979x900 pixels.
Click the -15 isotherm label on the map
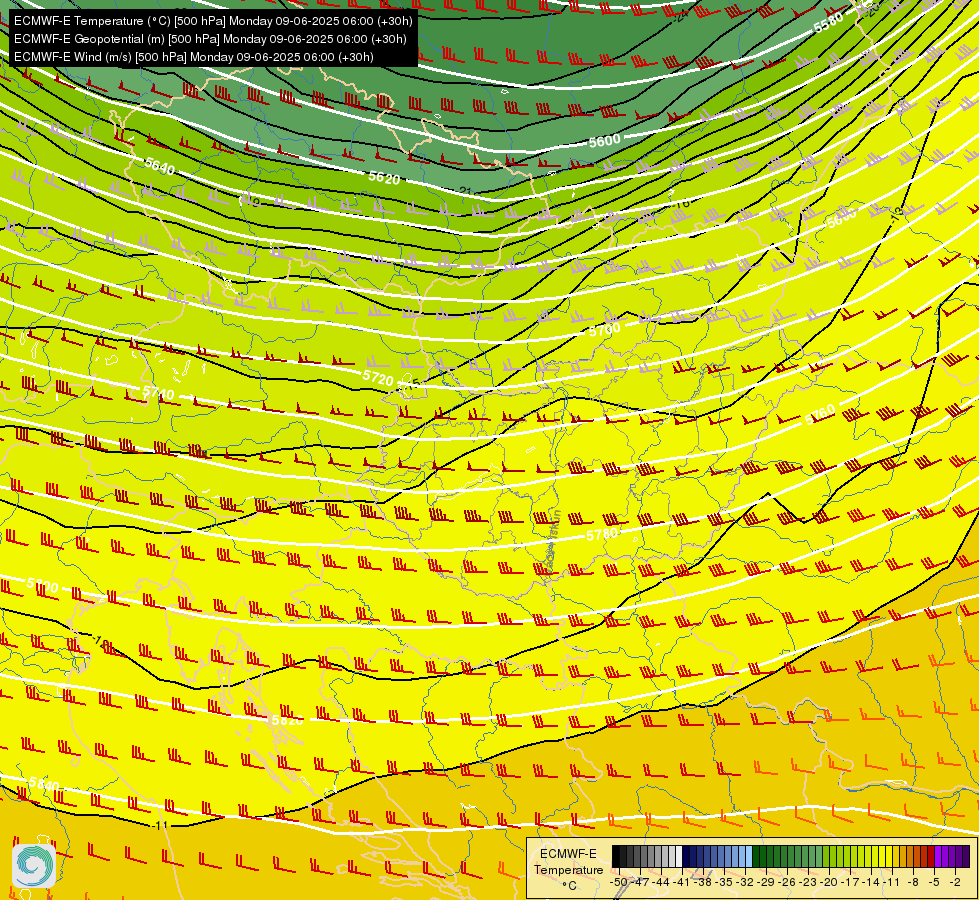click(x=412, y=382)
